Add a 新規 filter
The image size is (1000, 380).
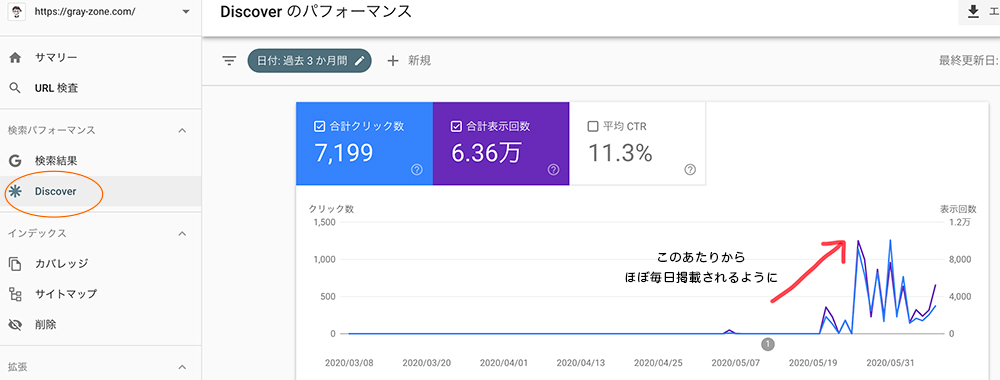coord(420,61)
